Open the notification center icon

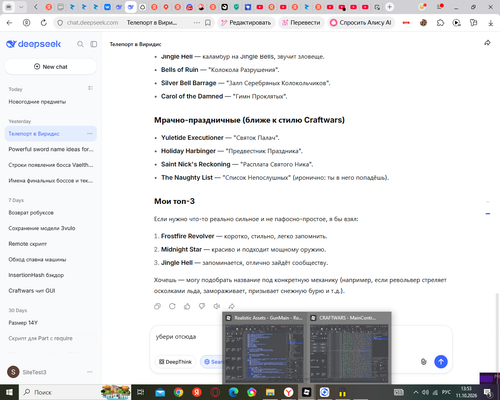(488, 392)
